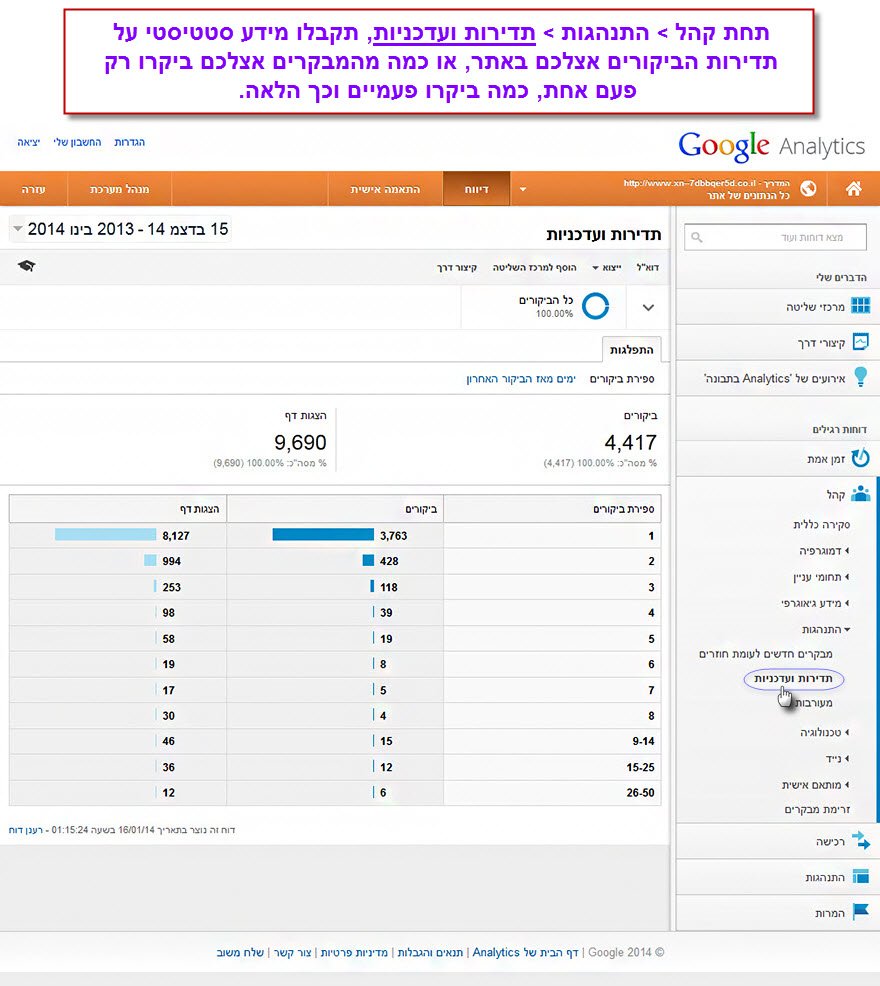Click the מצא דוחות ועוד search field

click(x=775, y=237)
